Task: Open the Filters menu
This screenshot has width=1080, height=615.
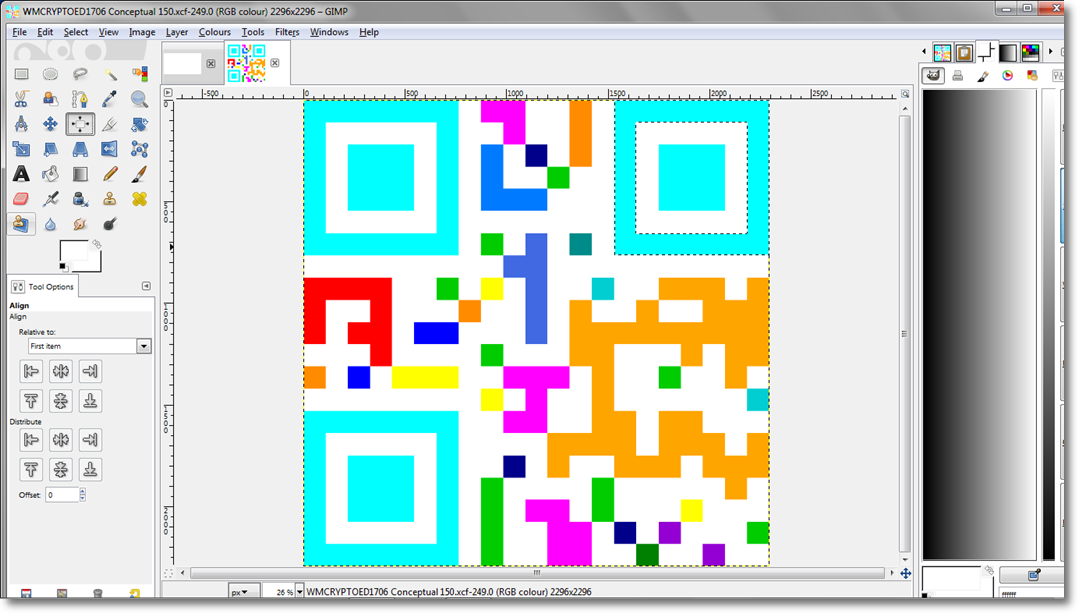Action: point(287,32)
